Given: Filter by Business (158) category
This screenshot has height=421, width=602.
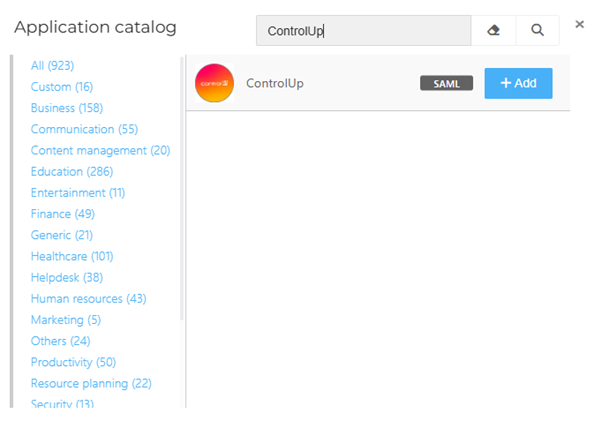Looking at the screenshot, I should [67, 108].
